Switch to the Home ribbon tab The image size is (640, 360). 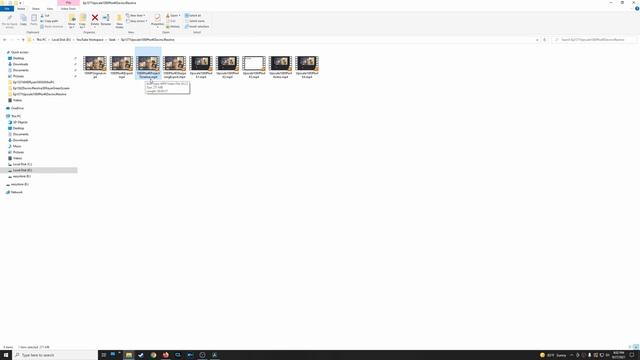click(21, 9)
